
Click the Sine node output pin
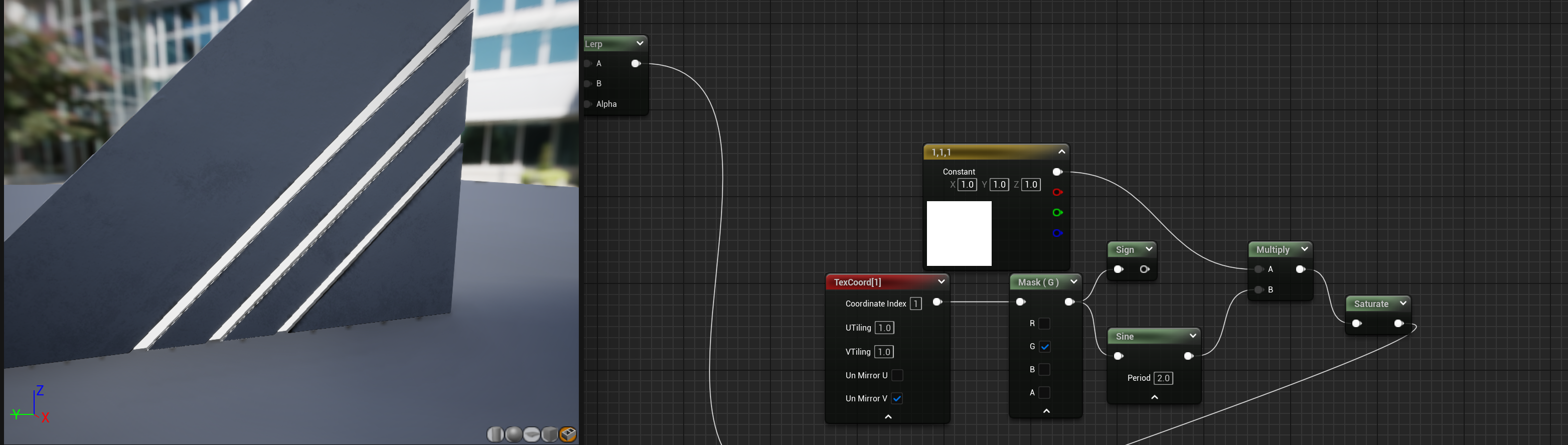pos(1188,356)
